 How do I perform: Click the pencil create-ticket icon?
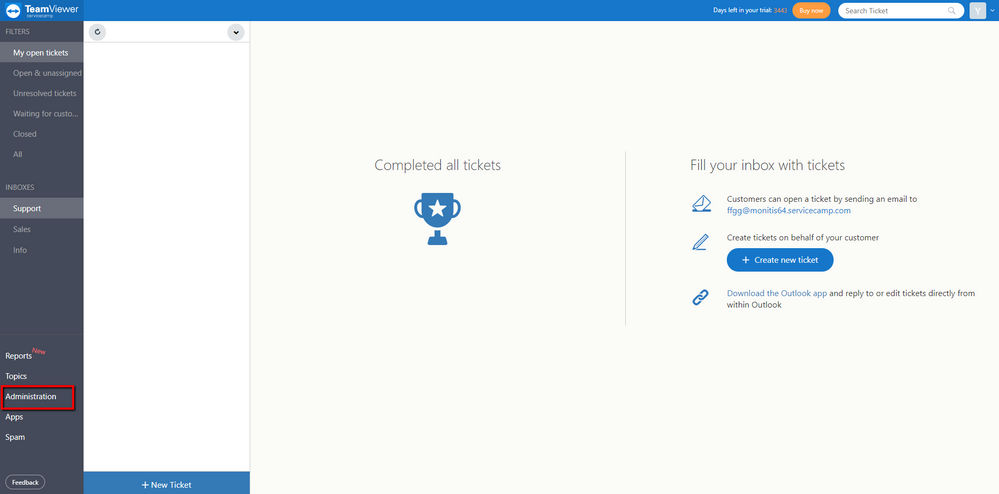pyautogui.click(x=700, y=243)
